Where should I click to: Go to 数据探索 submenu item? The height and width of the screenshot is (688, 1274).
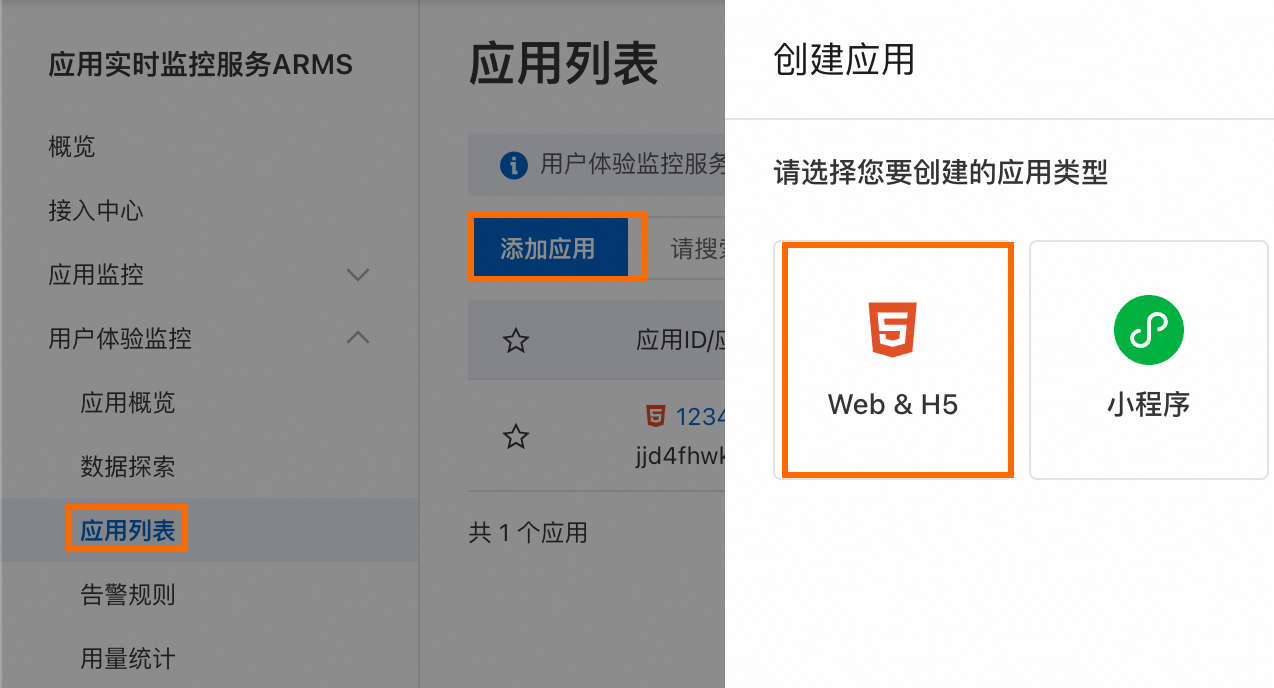[128, 467]
